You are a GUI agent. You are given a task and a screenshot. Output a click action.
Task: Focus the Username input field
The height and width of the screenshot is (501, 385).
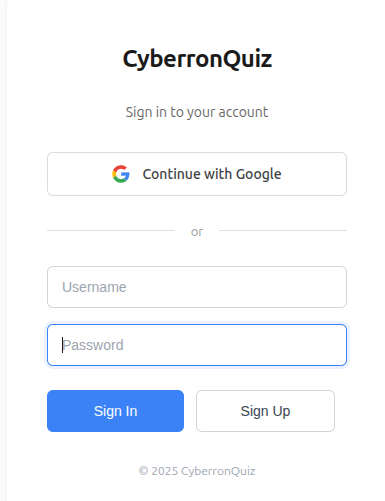(x=197, y=287)
